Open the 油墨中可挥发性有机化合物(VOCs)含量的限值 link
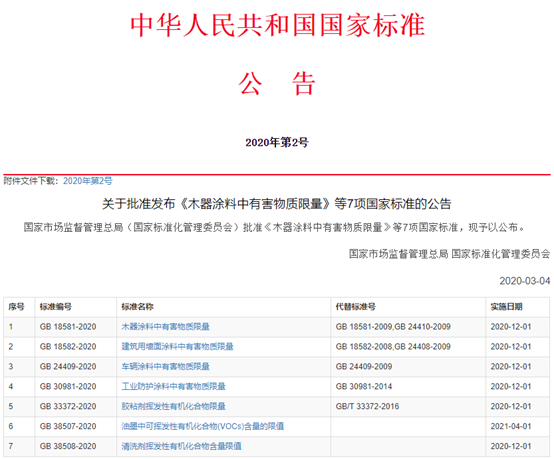554x459 pixels. point(203,426)
